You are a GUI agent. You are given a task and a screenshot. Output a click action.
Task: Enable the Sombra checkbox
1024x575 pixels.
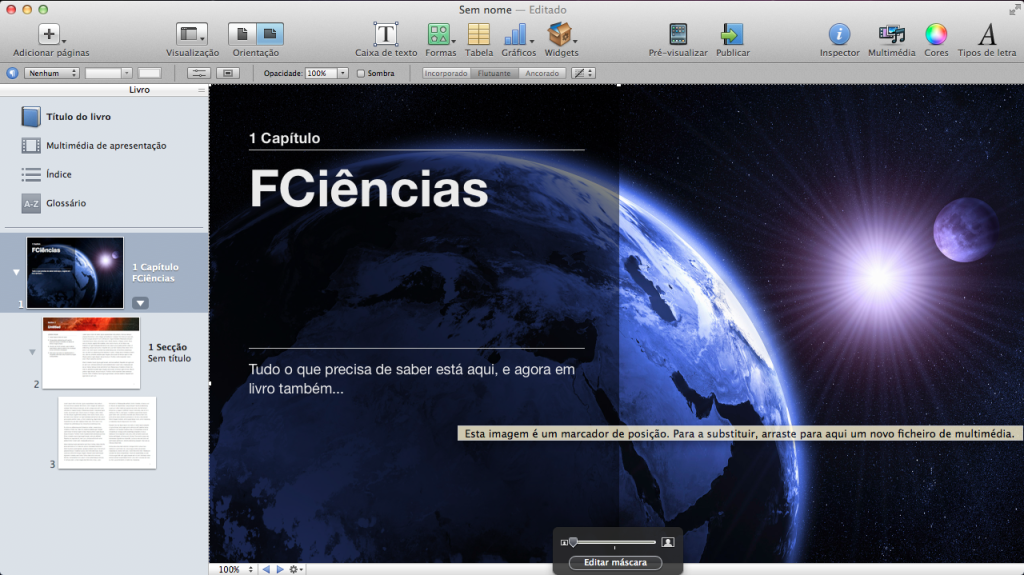click(360, 73)
